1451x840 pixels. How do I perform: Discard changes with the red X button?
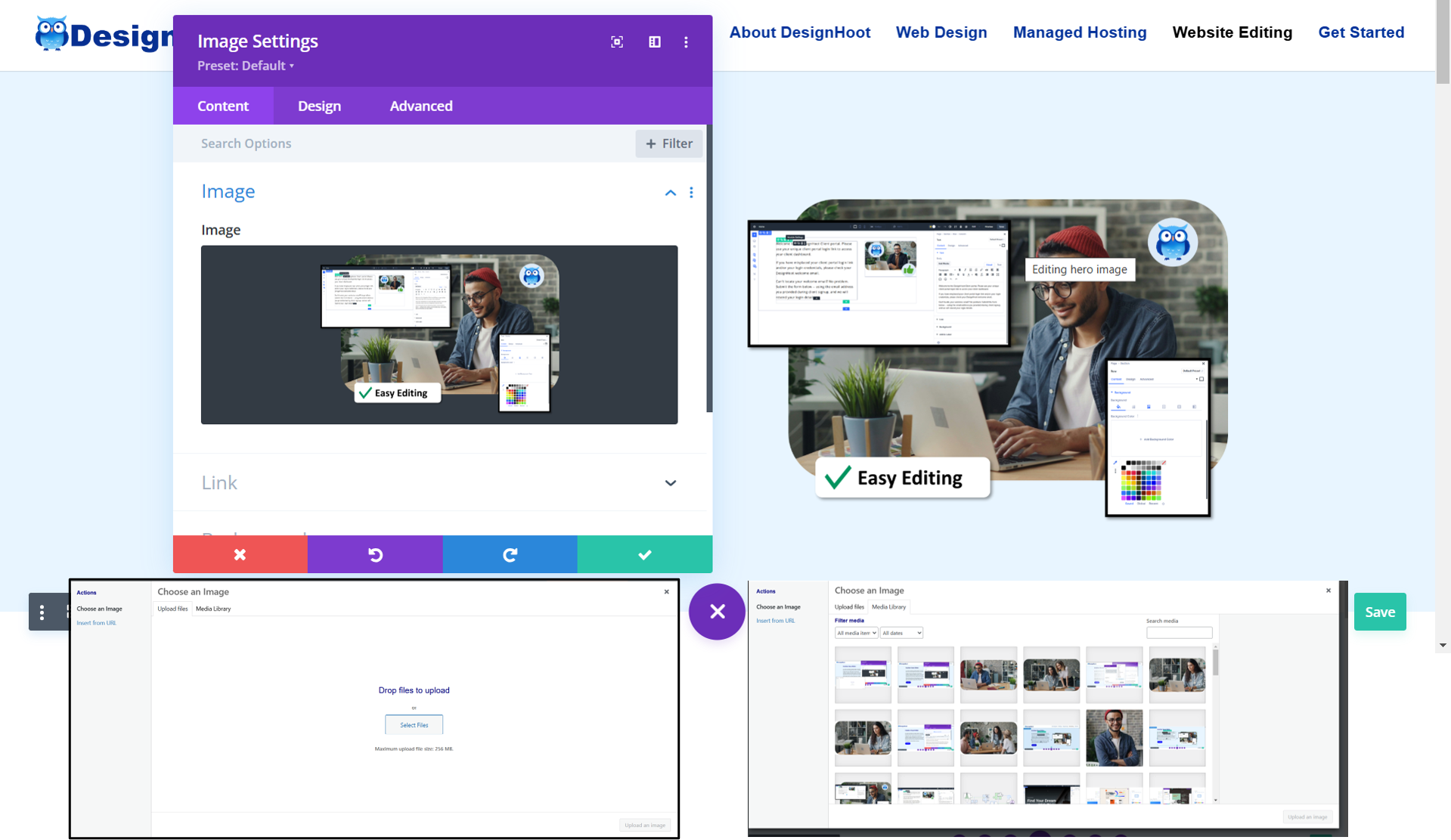tap(240, 554)
